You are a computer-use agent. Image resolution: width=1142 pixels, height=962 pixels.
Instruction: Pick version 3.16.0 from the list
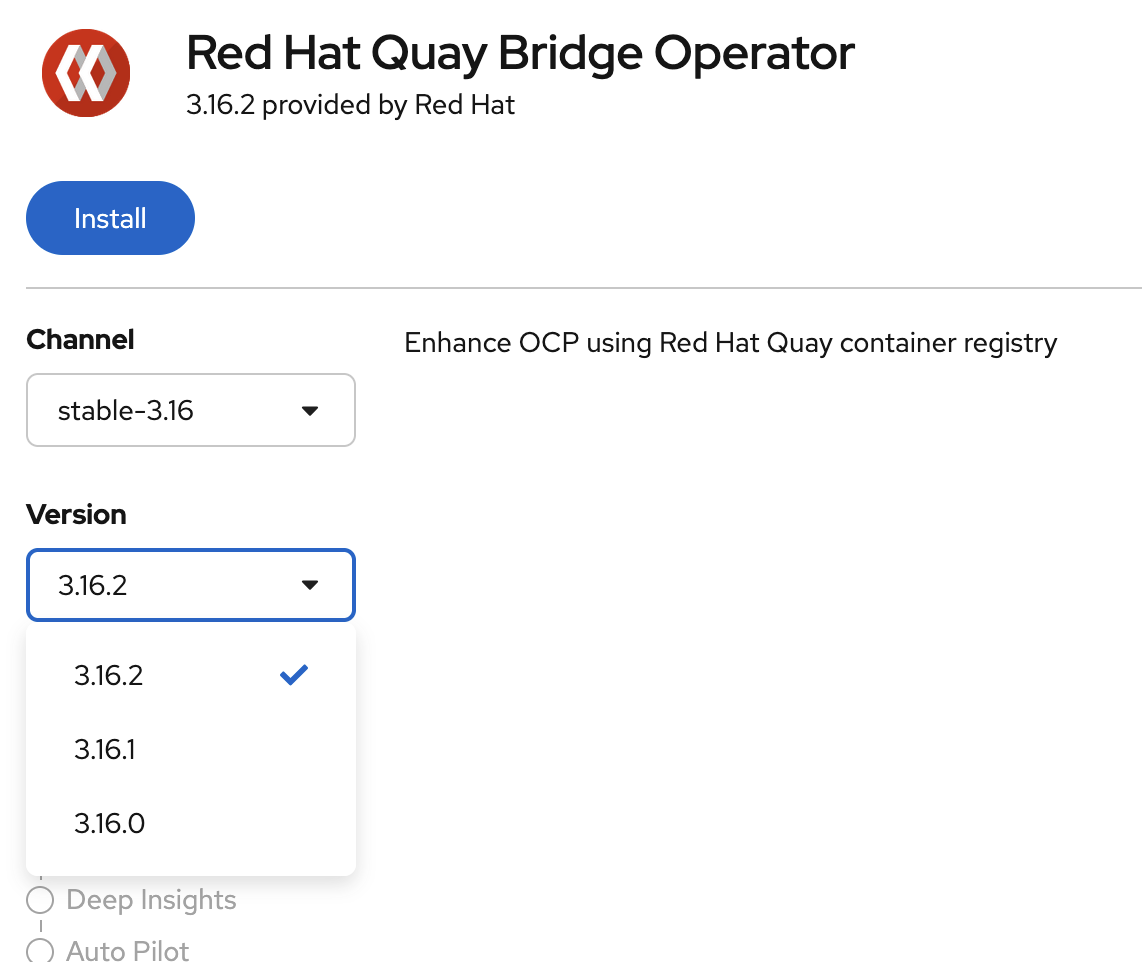tap(109, 824)
